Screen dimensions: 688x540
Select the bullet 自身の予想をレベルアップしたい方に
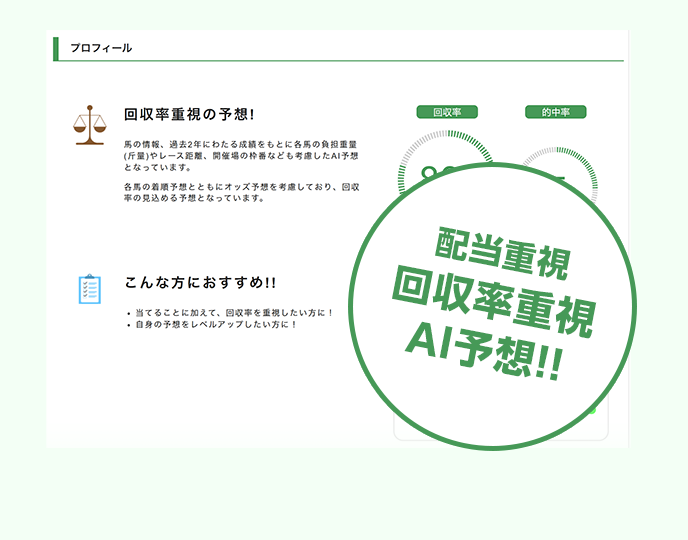tap(216, 326)
